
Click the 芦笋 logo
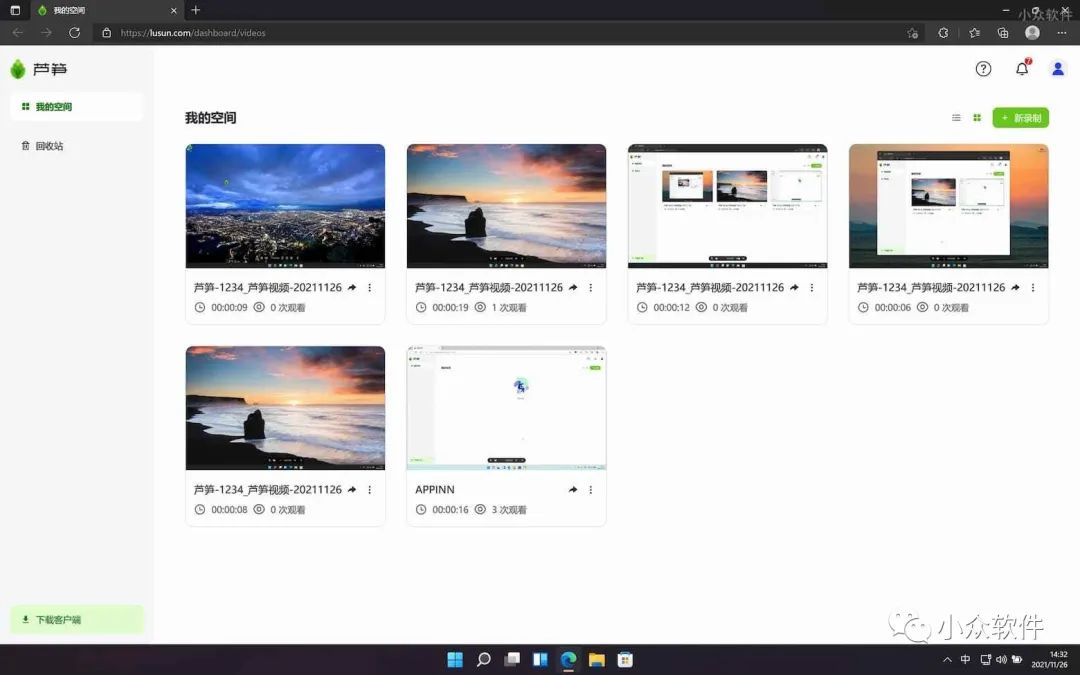pyautogui.click(x=39, y=69)
